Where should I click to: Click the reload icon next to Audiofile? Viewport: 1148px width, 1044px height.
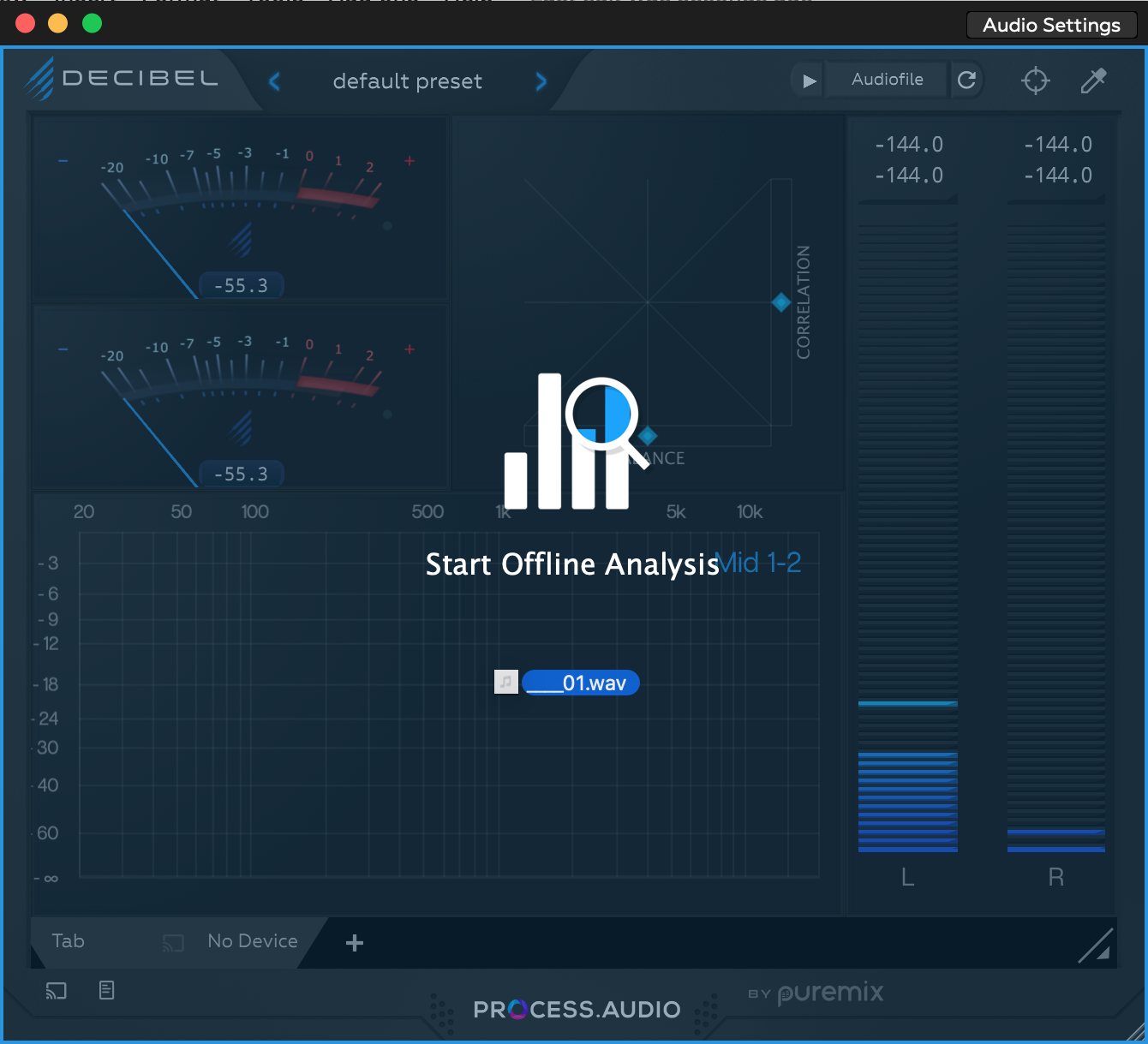click(966, 81)
